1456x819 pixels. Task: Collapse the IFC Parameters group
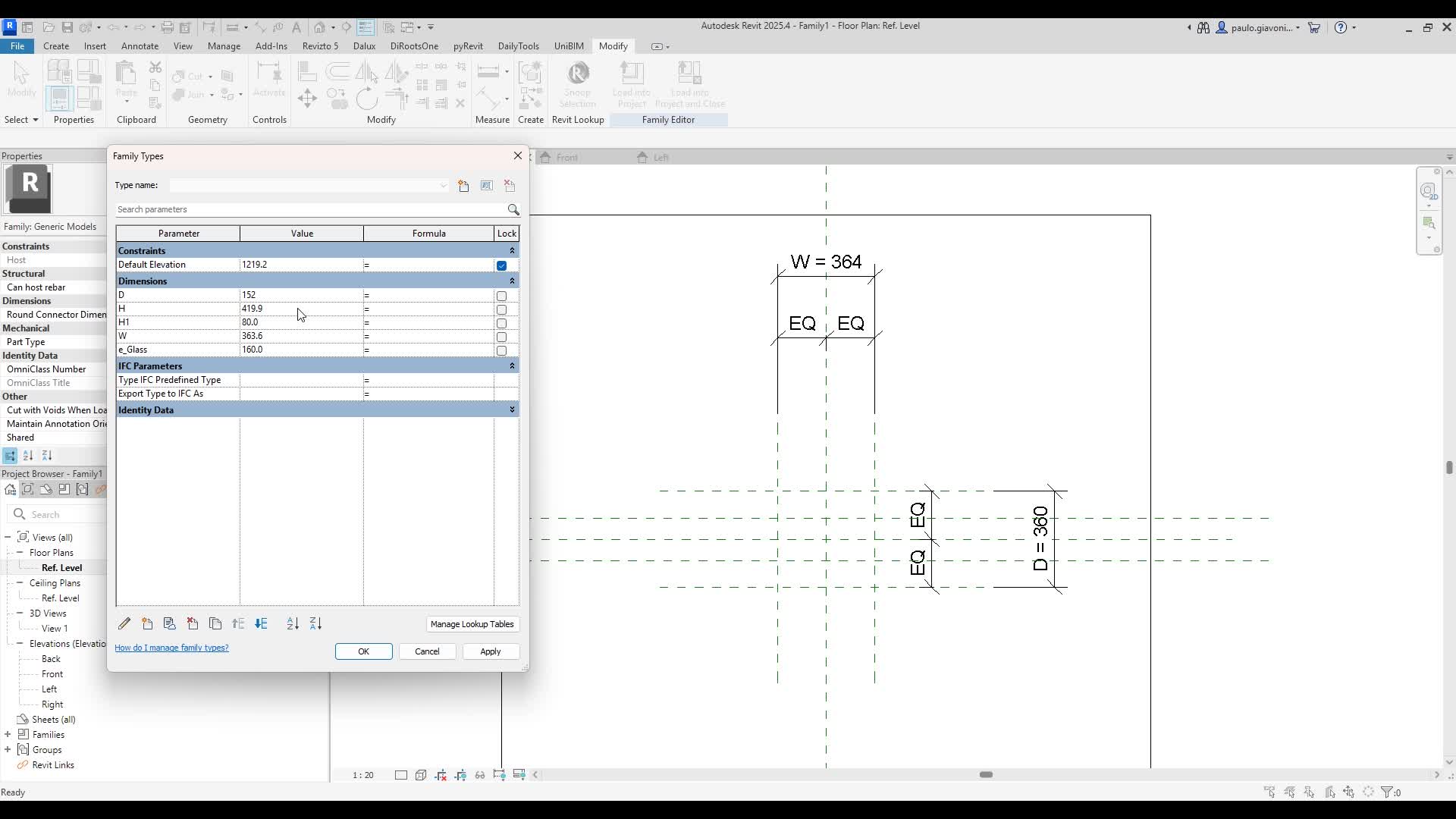pos(512,366)
